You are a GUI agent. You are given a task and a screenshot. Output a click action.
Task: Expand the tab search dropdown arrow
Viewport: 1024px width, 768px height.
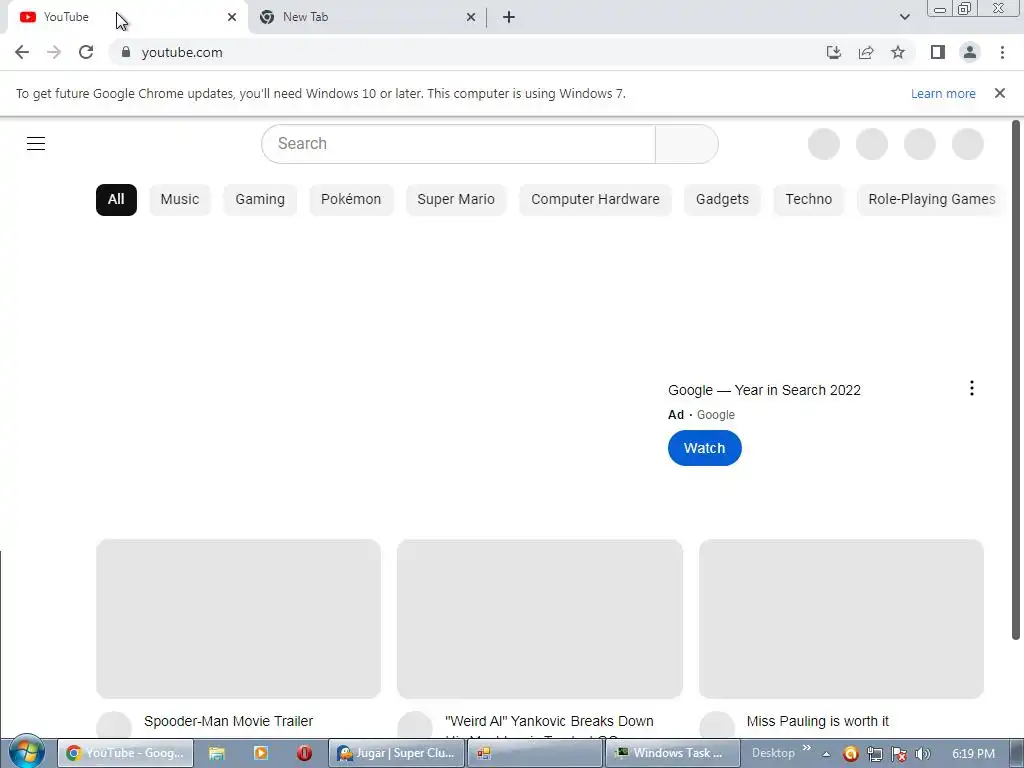[904, 17]
